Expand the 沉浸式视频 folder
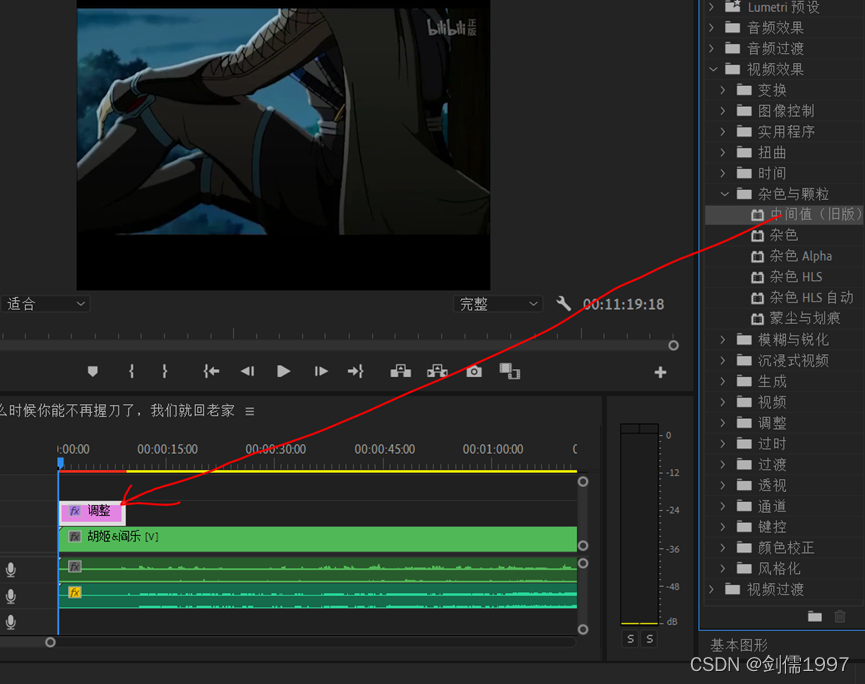This screenshot has height=684, width=865. (723, 361)
